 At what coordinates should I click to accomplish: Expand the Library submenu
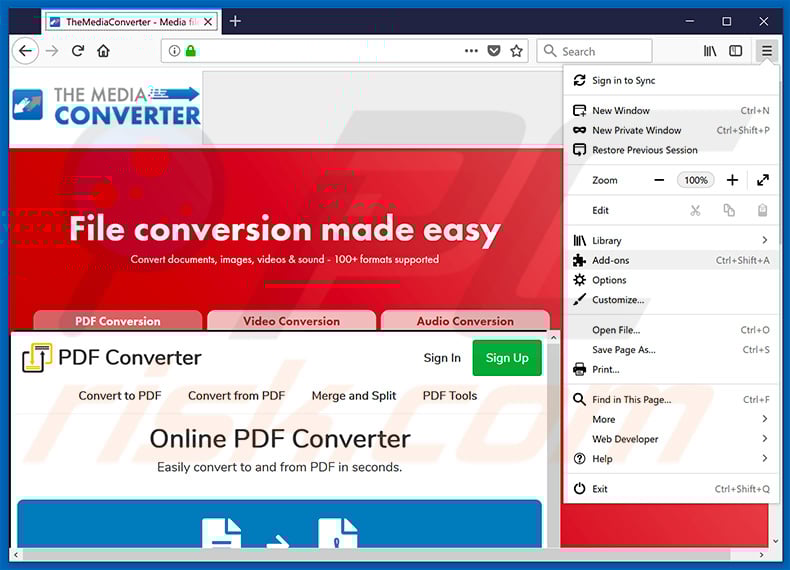[673, 240]
